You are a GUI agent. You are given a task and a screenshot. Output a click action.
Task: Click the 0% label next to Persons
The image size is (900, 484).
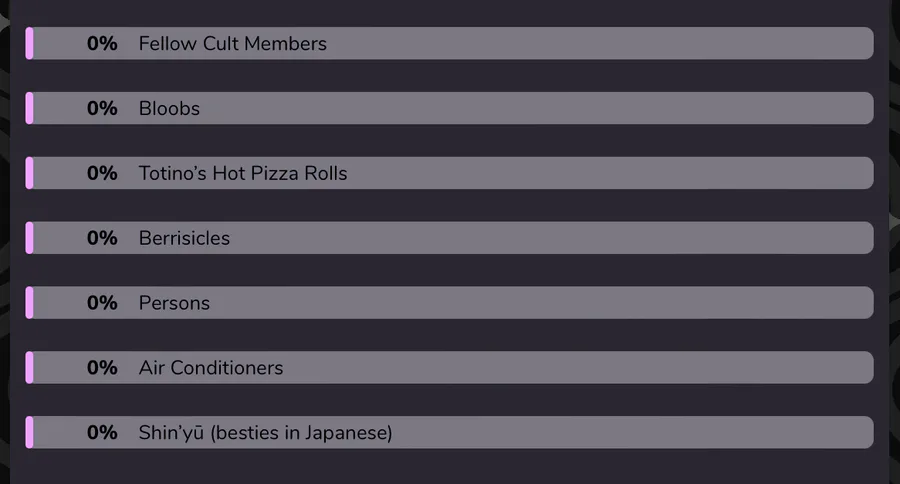pos(102,303)
